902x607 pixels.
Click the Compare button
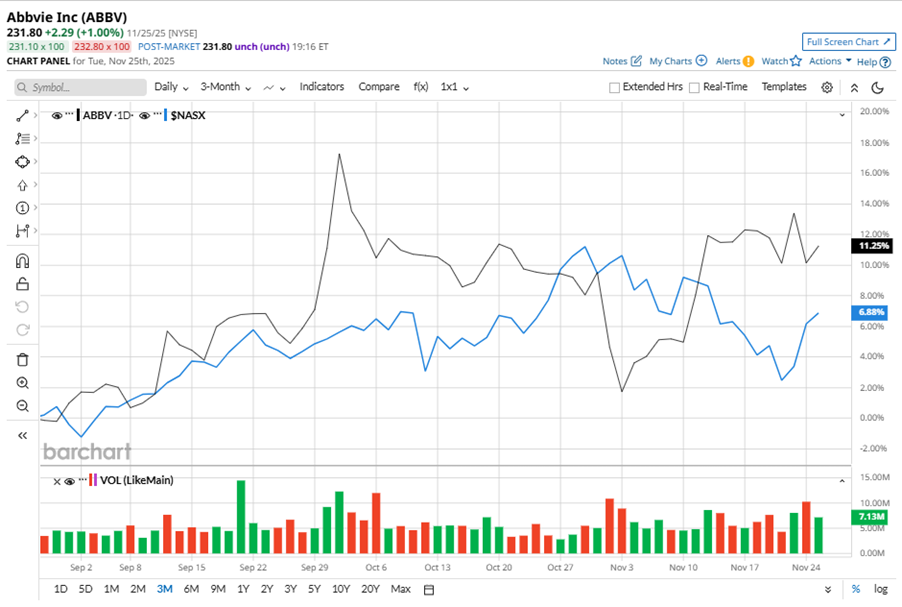379,87
